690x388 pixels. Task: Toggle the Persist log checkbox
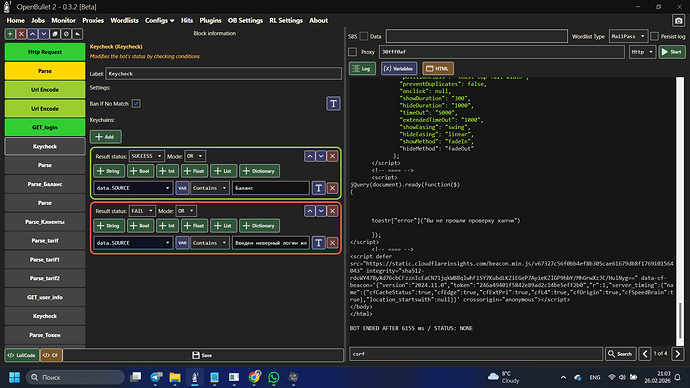(x=654, y=36)
